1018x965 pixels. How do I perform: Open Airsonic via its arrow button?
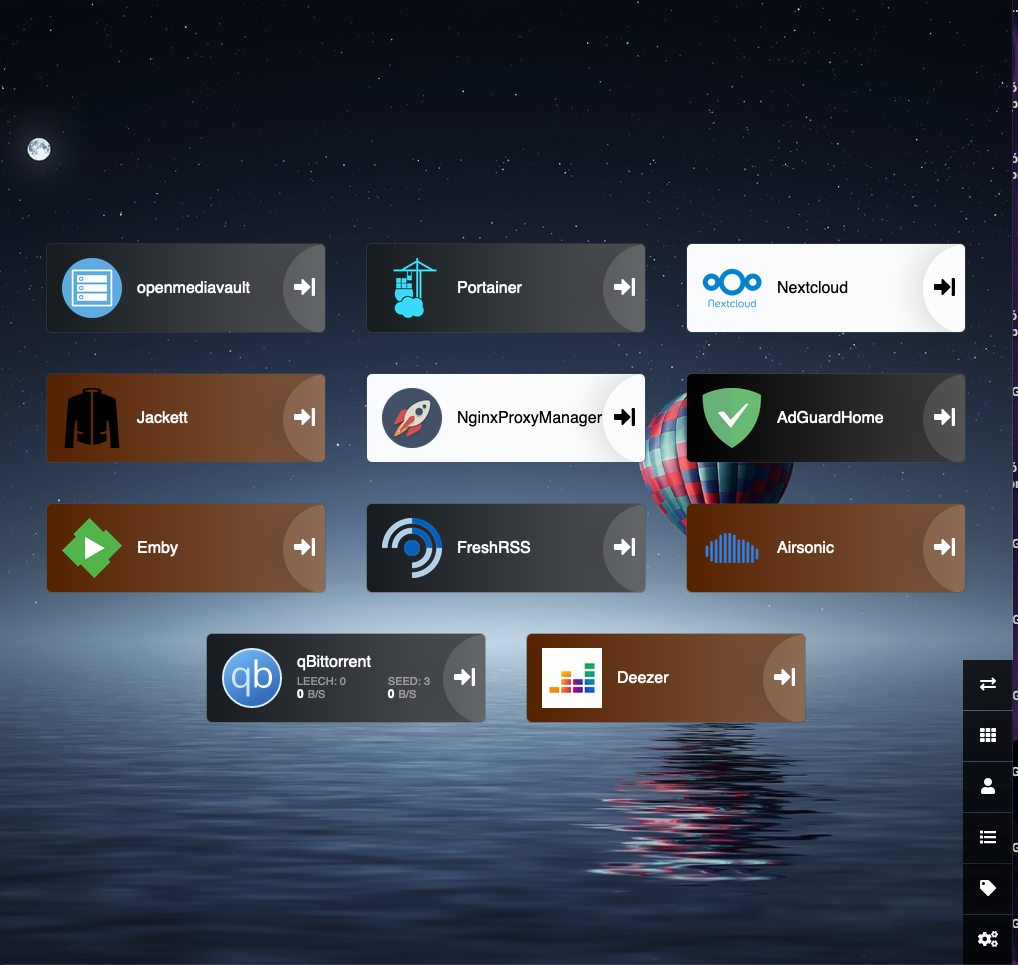coord(945,547)
